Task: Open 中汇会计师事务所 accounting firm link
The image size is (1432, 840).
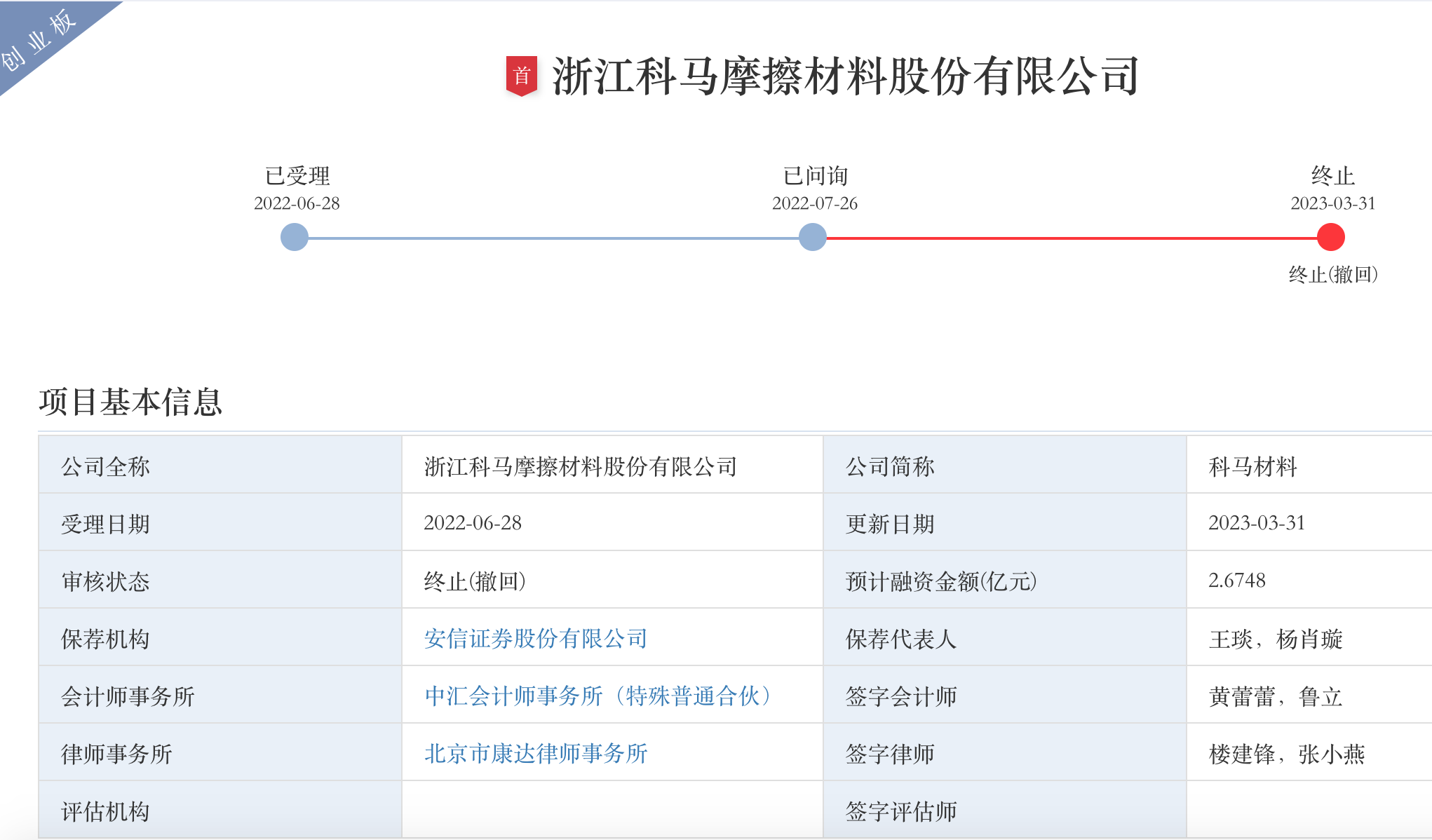Action: pyautogui.click(x=598, y=696)
